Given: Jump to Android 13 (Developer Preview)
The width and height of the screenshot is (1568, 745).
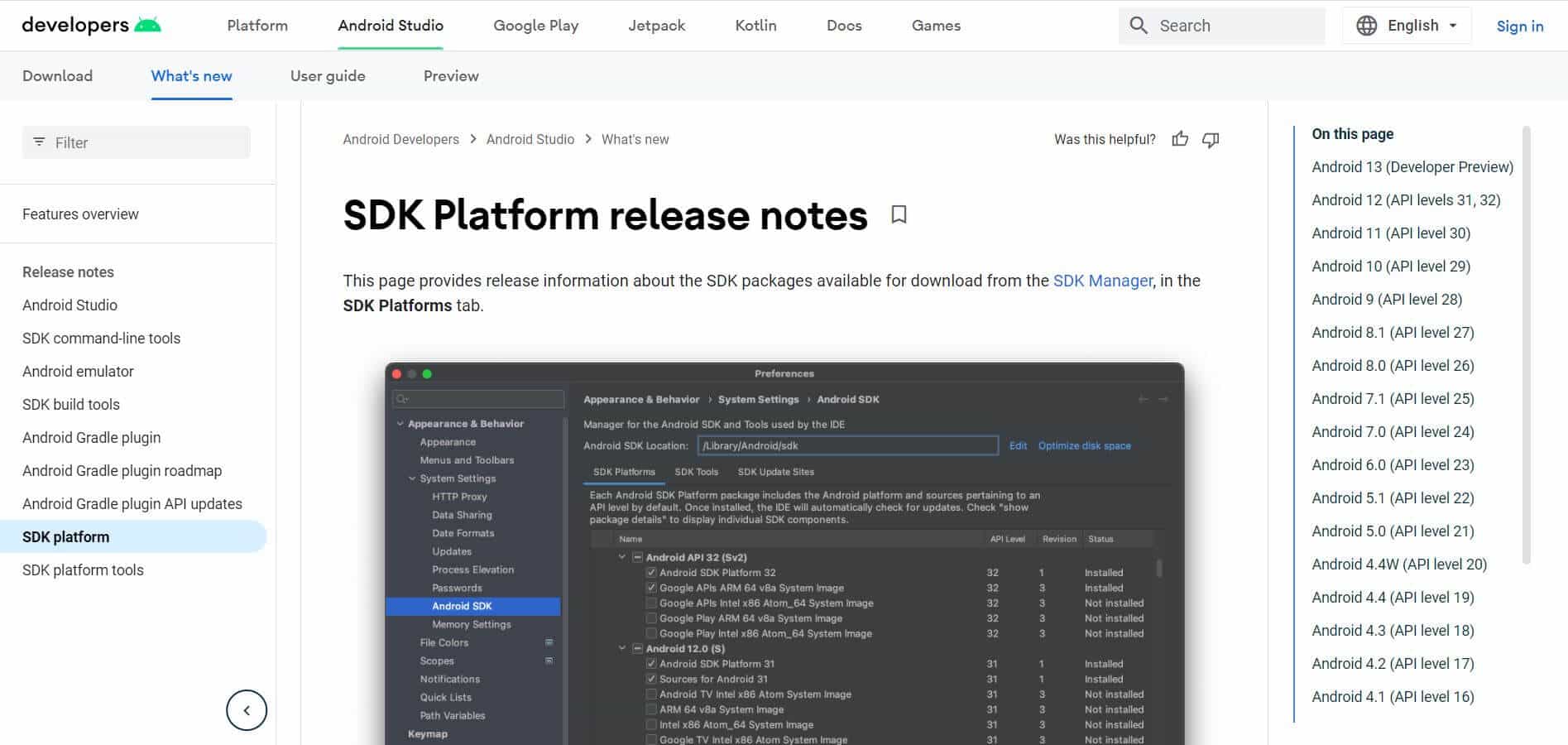Looking at the screenshot, I should pos(1412,166).
